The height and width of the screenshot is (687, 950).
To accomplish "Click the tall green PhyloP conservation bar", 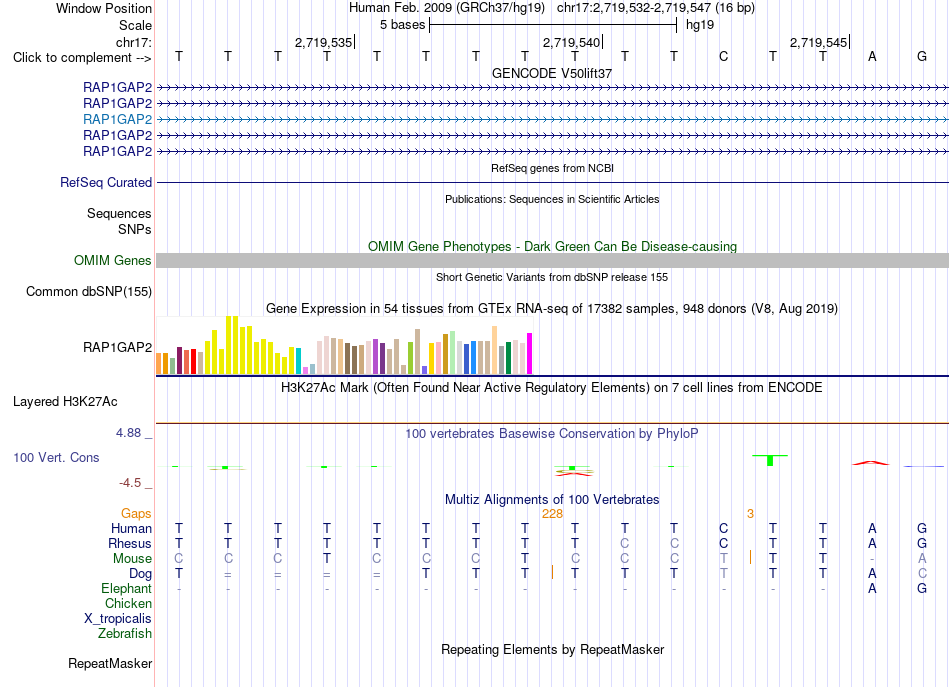I will 770,460.
